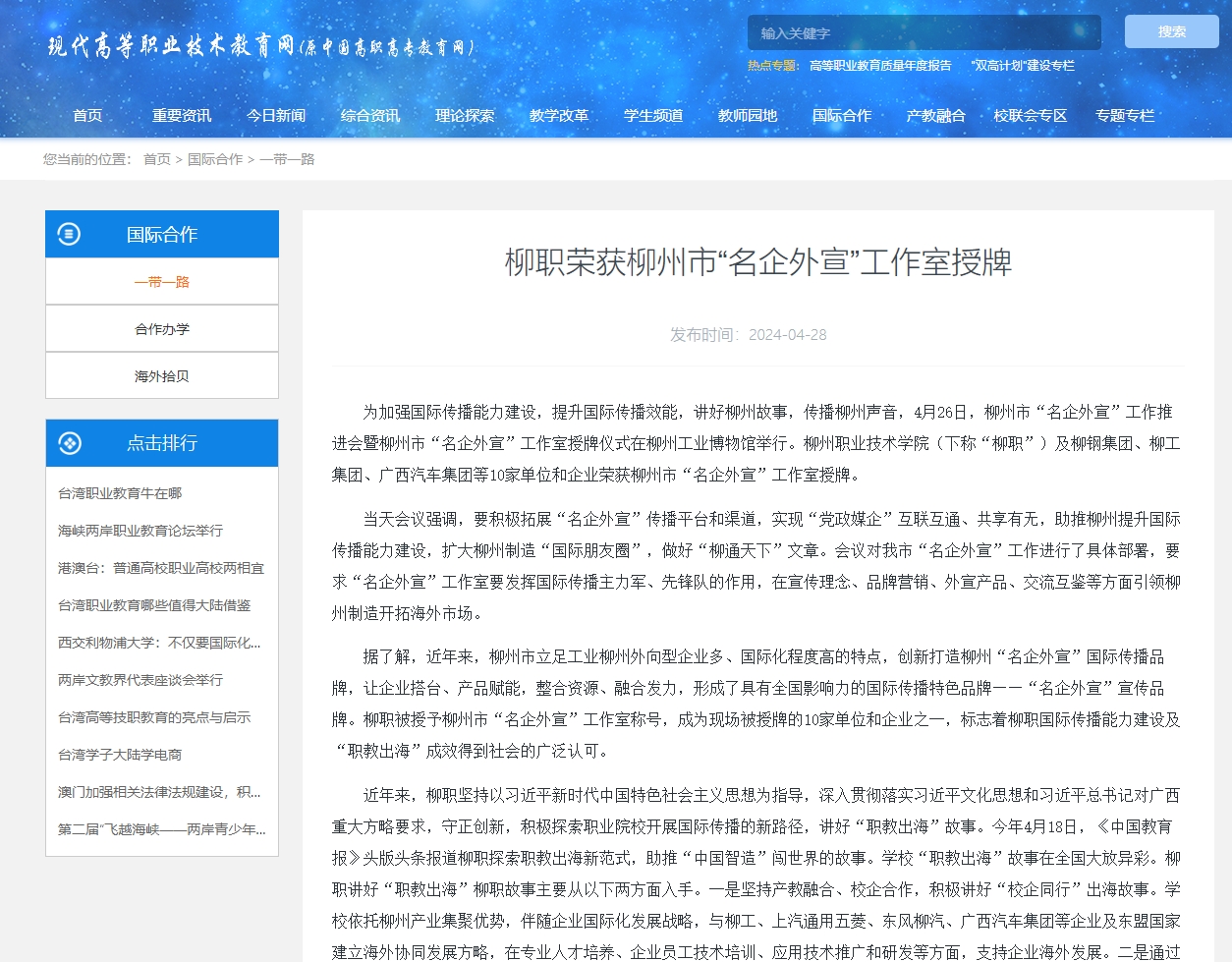Open ranked article 两岸文教界代表座谈会举行
This screenshot has width=1232, height=962.
tap(140, 680)
